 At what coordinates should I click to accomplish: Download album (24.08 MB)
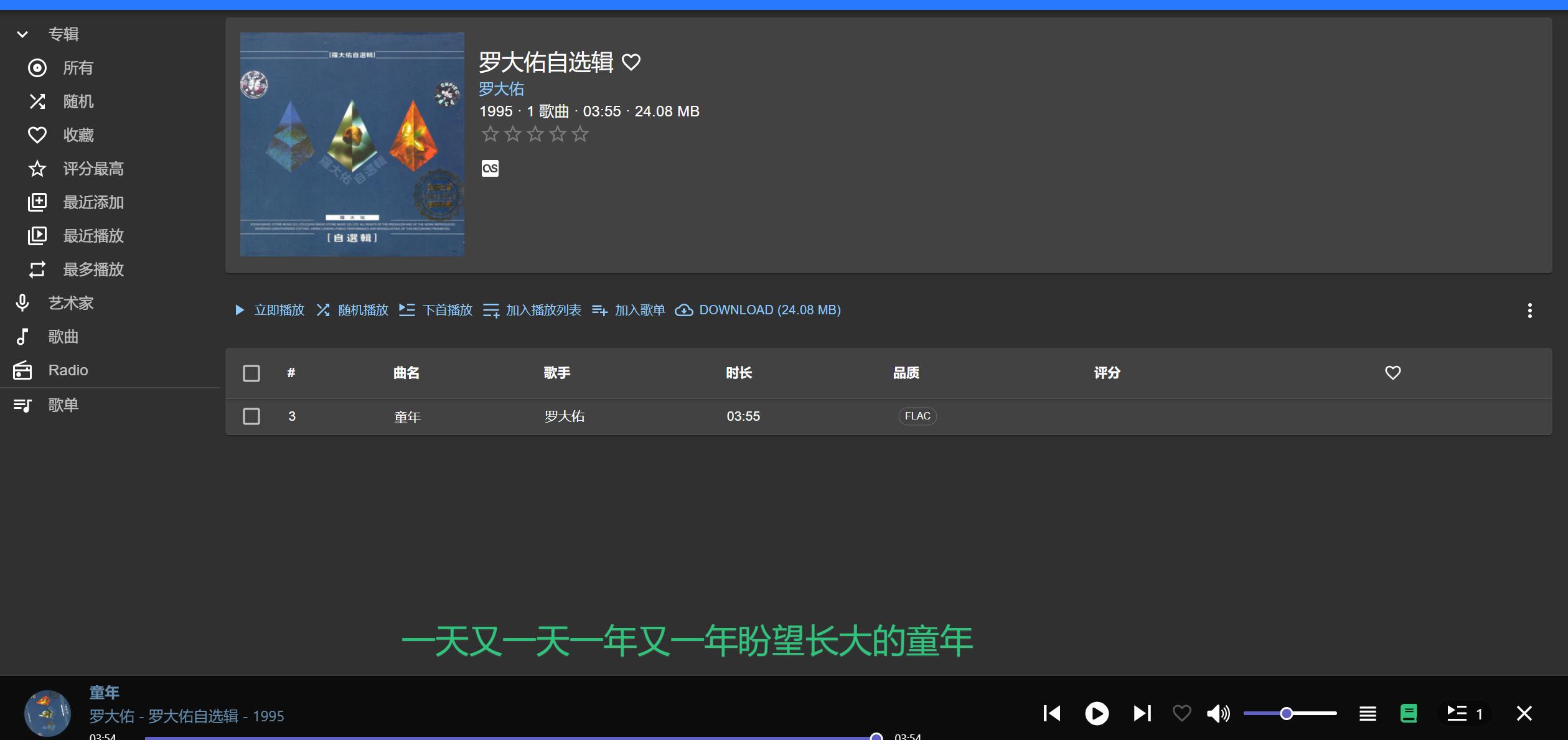(758, 310)
